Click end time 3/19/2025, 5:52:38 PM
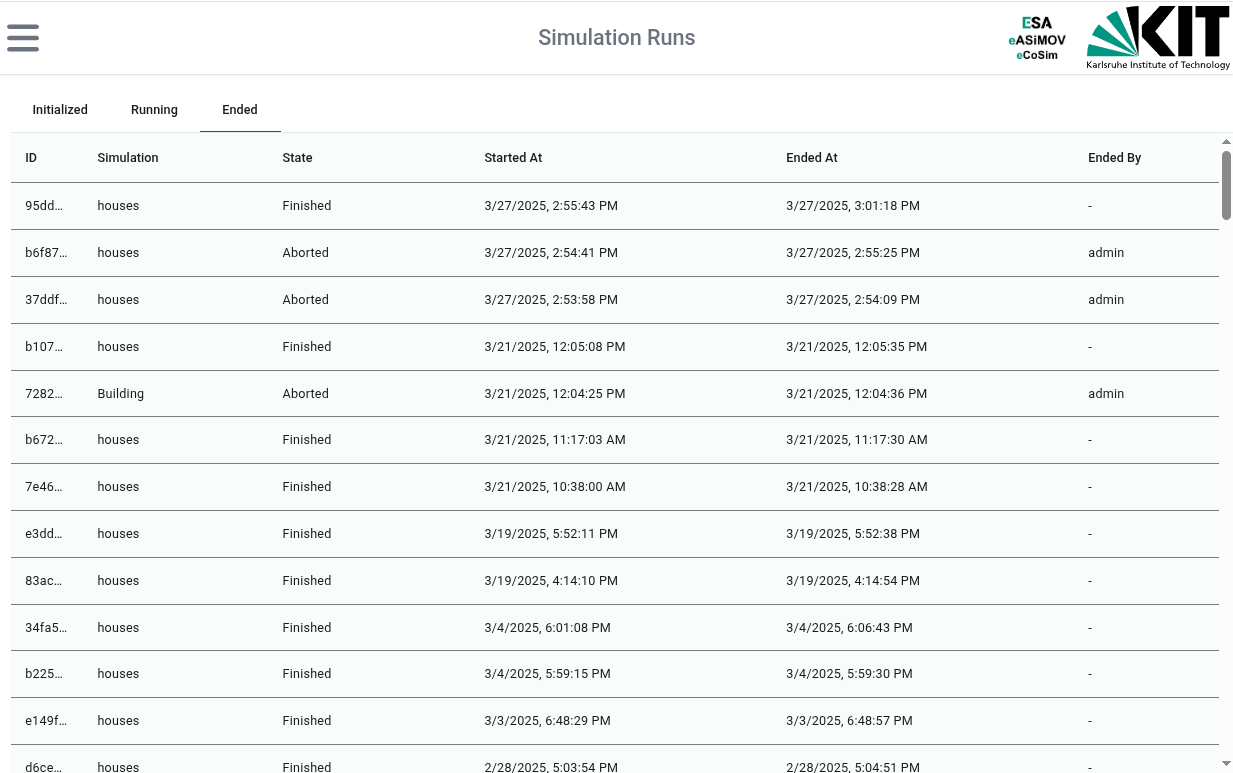Screen dimensions: 1233x773 click(853, 534)
